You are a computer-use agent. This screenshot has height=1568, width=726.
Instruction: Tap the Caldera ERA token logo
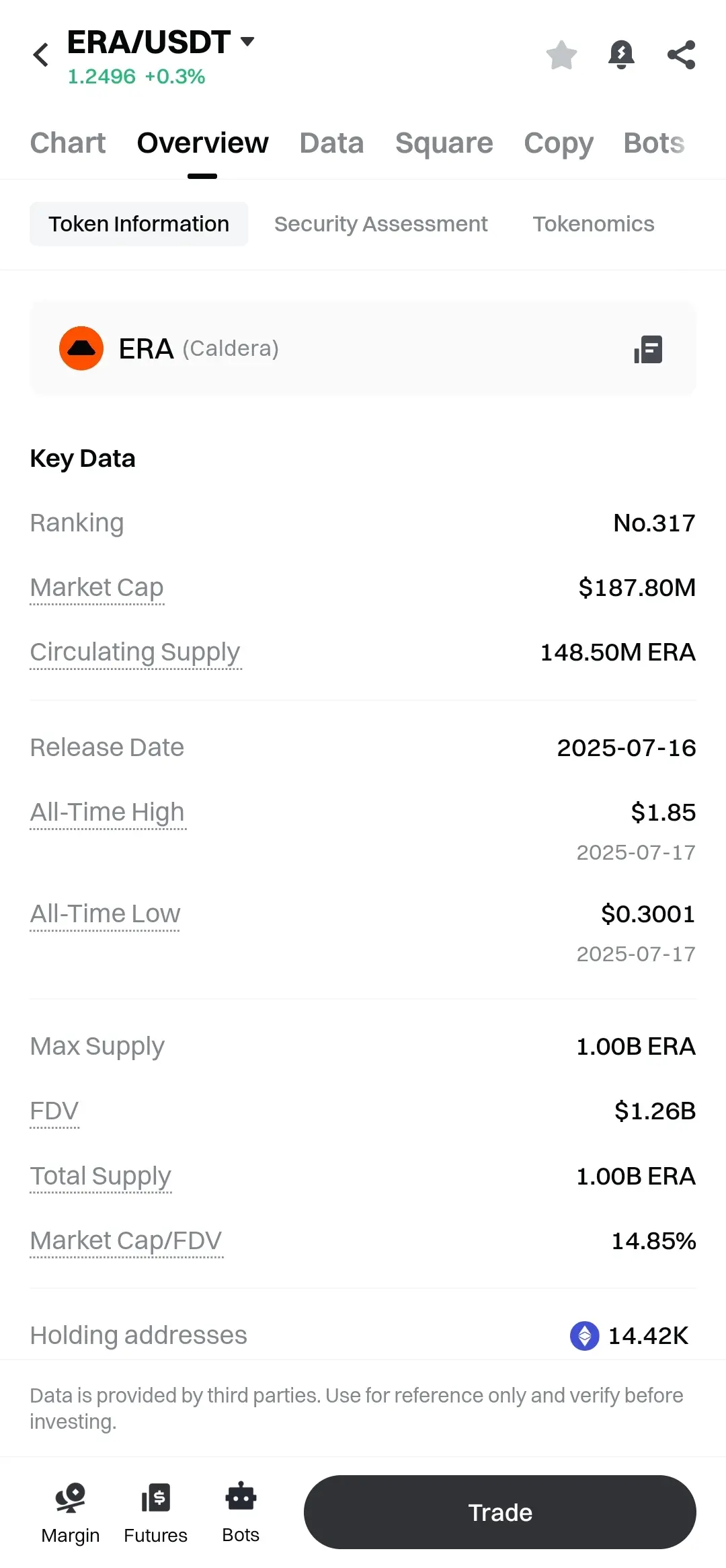81,348
